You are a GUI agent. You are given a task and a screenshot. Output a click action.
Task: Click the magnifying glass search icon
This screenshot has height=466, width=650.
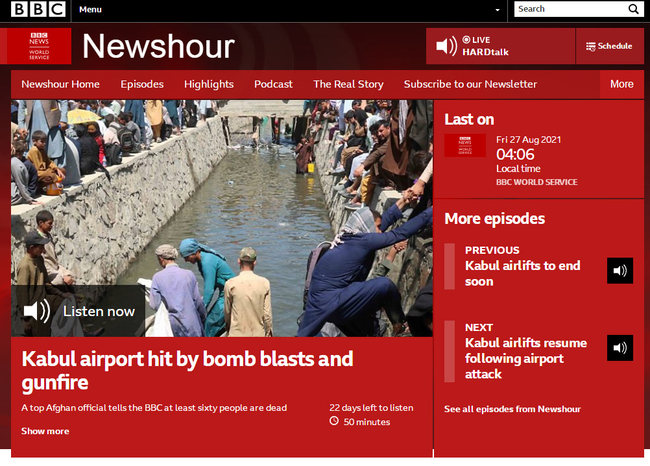[x=634, y=9]
